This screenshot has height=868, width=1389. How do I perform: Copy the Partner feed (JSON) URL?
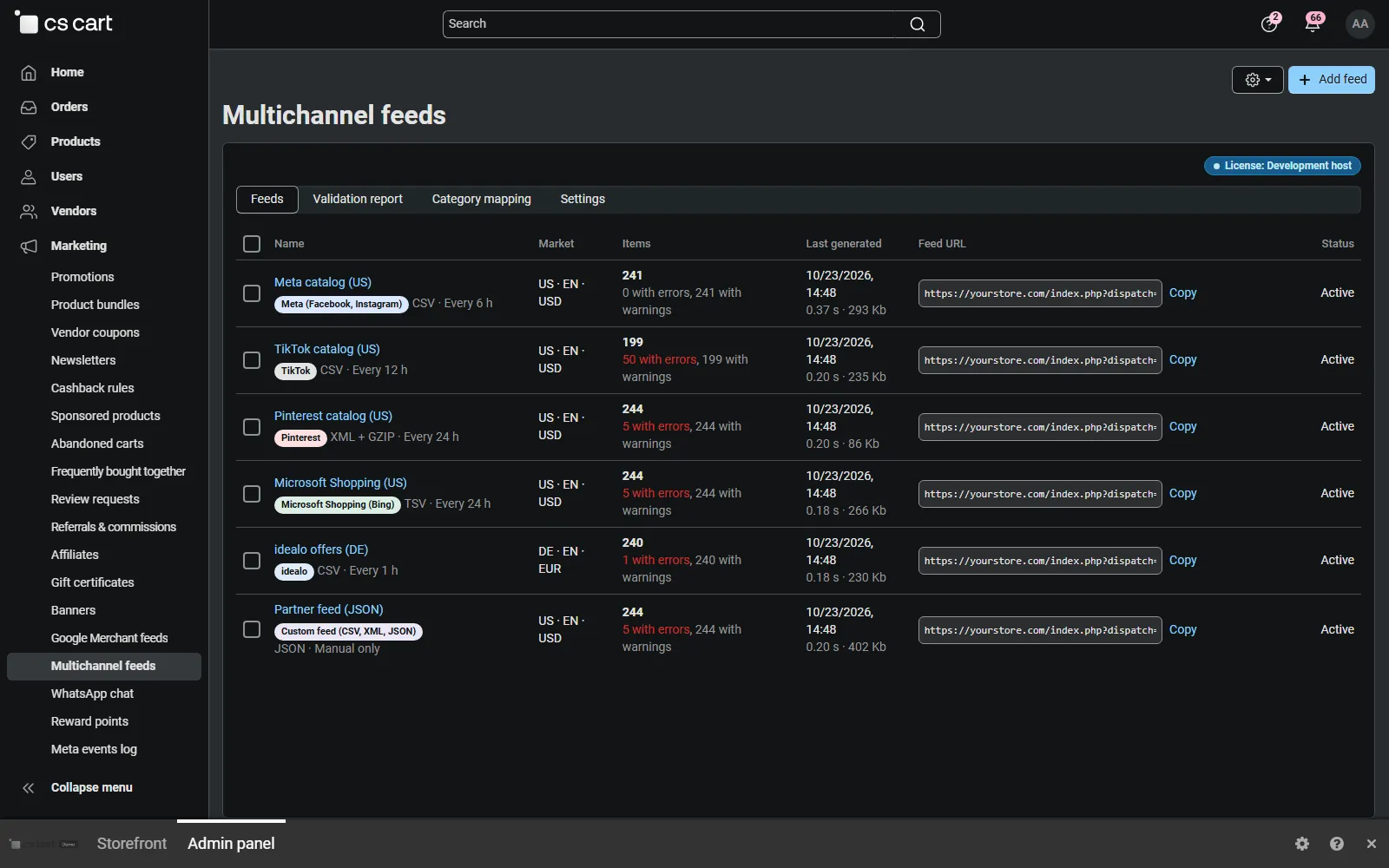[x=1182, y=630]
